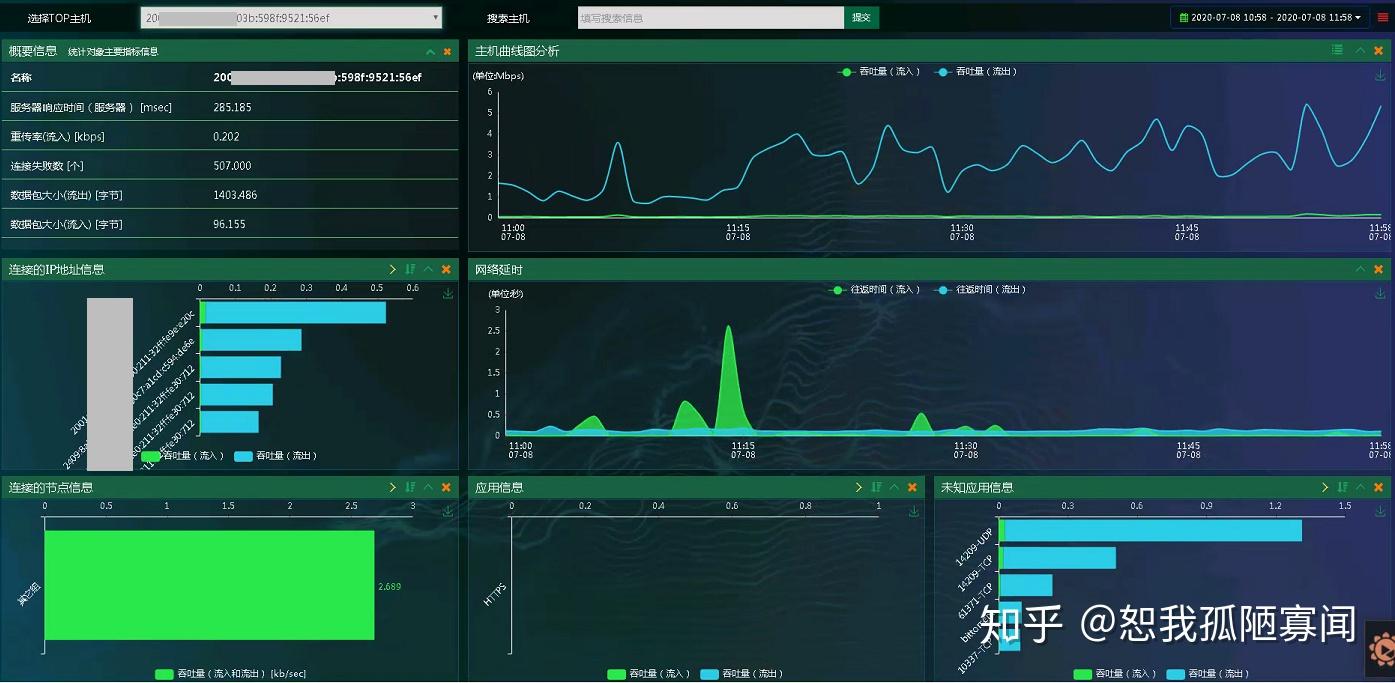Click the calendar icon in date range picker
1395x683 pixels.
point(1184,18)
